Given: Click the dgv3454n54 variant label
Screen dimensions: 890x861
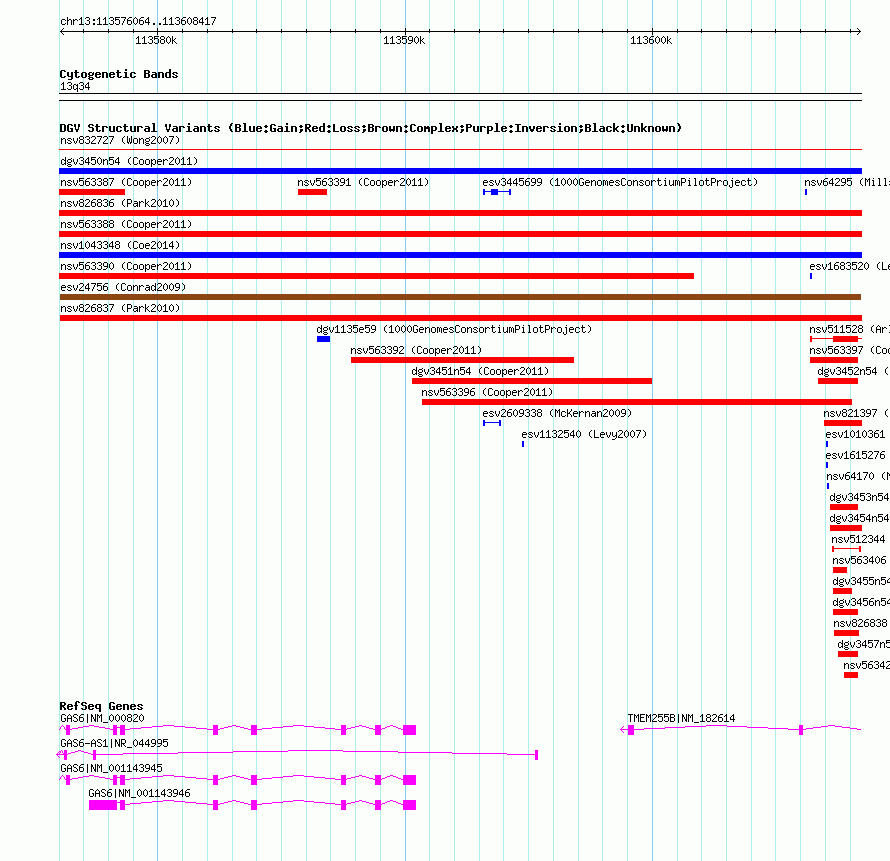Looking at the screenshot, I should (859, 518).
